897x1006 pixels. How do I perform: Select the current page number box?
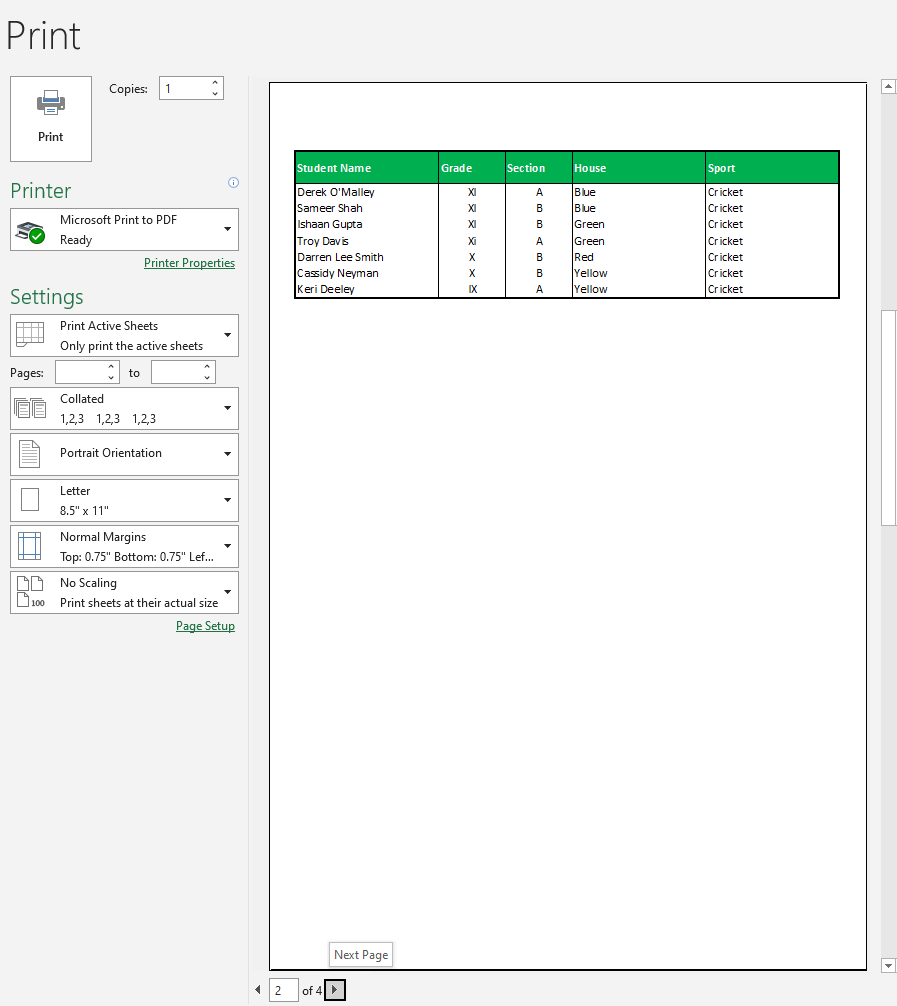[283, 989]
